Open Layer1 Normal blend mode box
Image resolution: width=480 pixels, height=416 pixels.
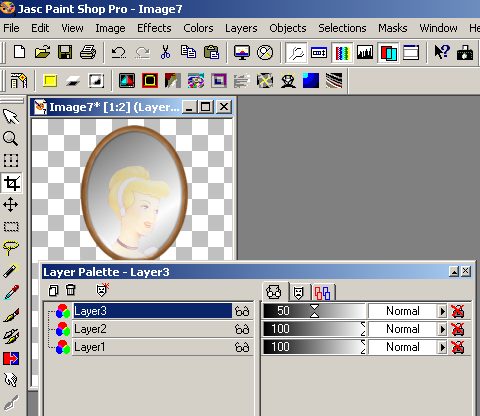click(x=403, y=347)
